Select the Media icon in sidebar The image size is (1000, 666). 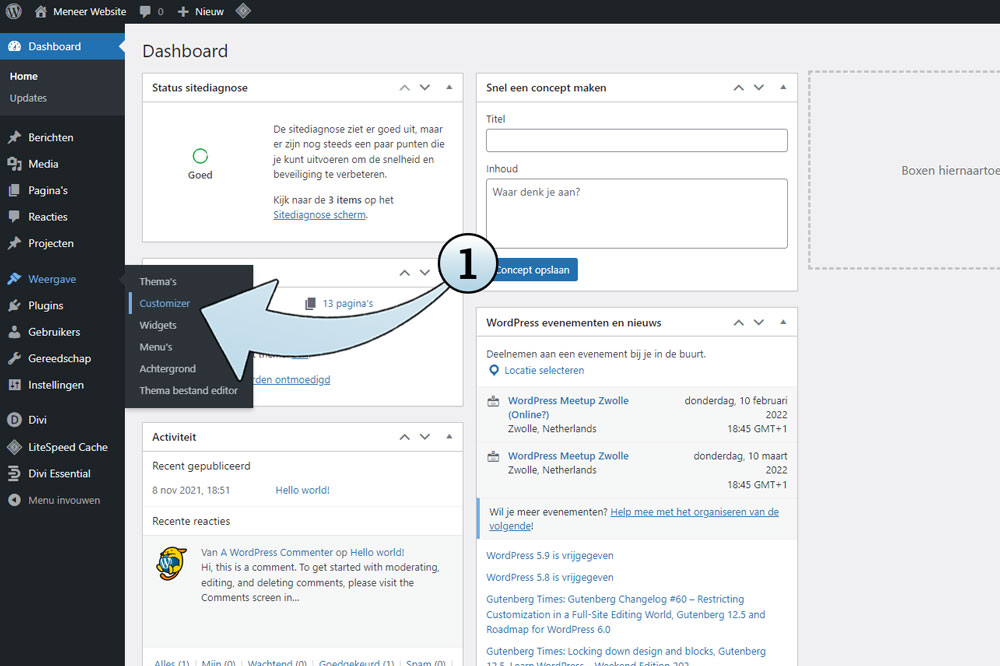coord(14,164)
